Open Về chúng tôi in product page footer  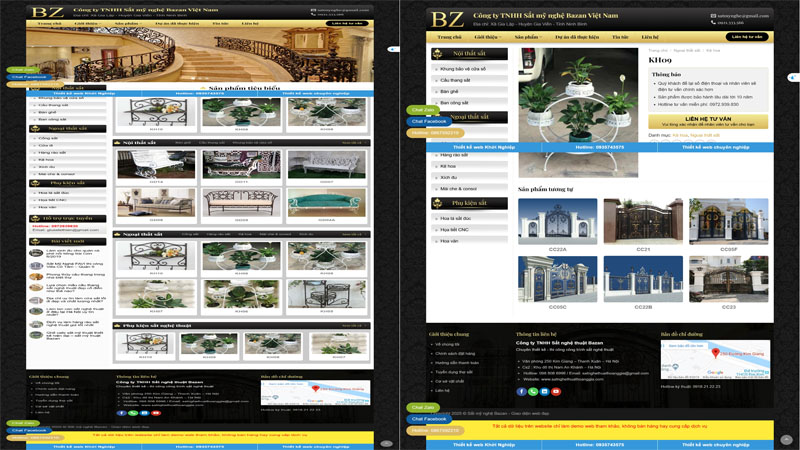pyautogui.click(x=447, y=344)
